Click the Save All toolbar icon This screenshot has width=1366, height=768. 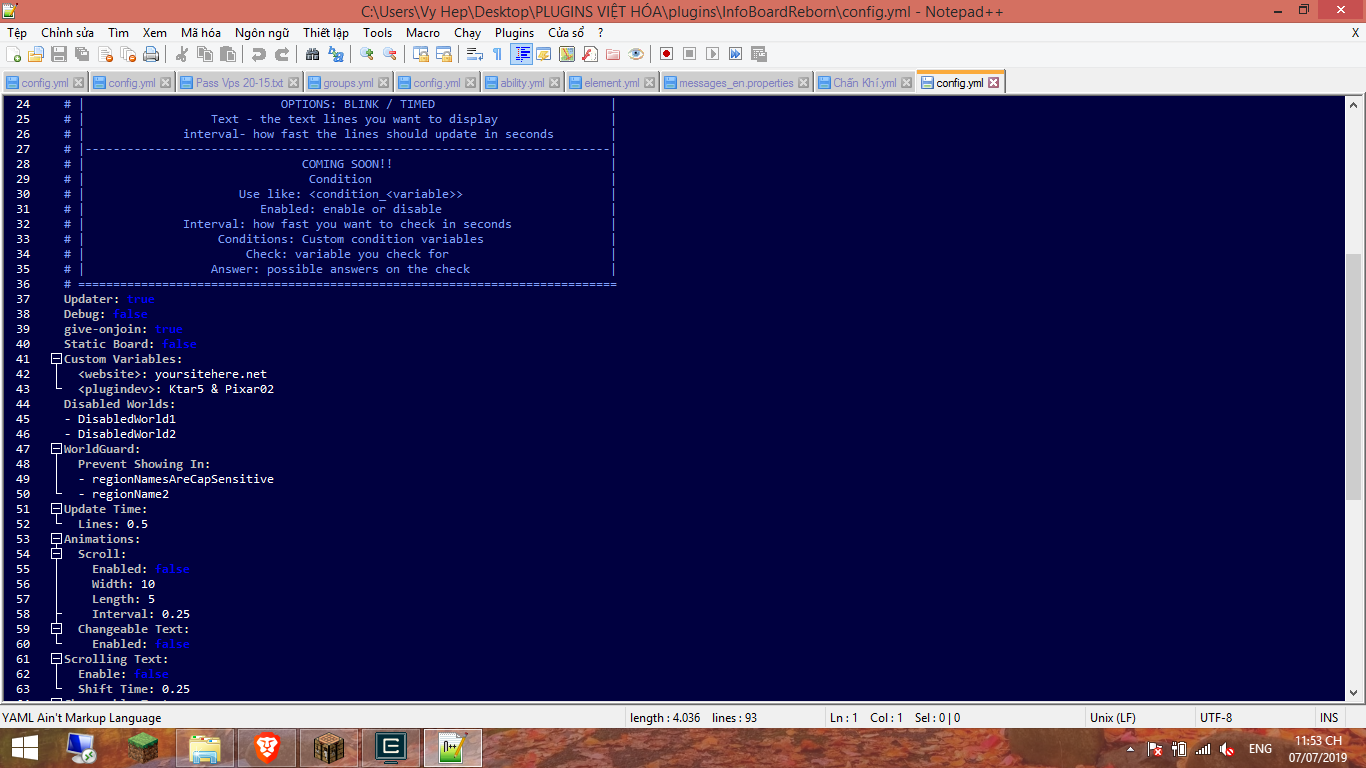(82, 54)
